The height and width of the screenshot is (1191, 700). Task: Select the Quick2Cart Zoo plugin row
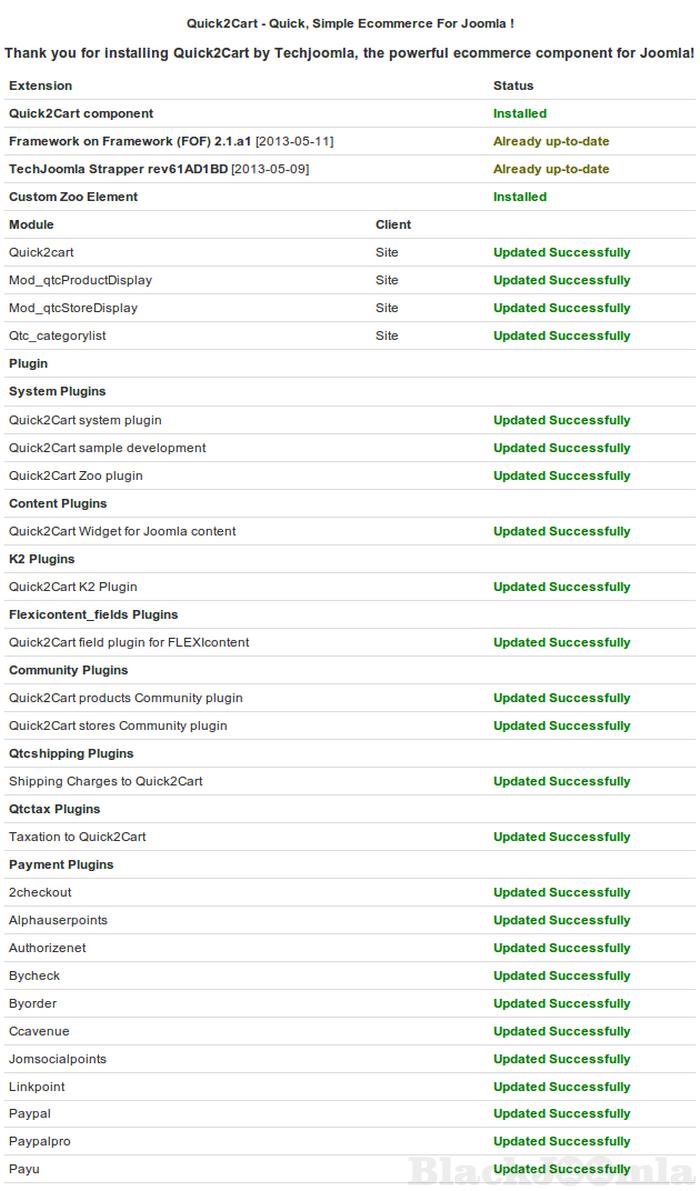76,476
